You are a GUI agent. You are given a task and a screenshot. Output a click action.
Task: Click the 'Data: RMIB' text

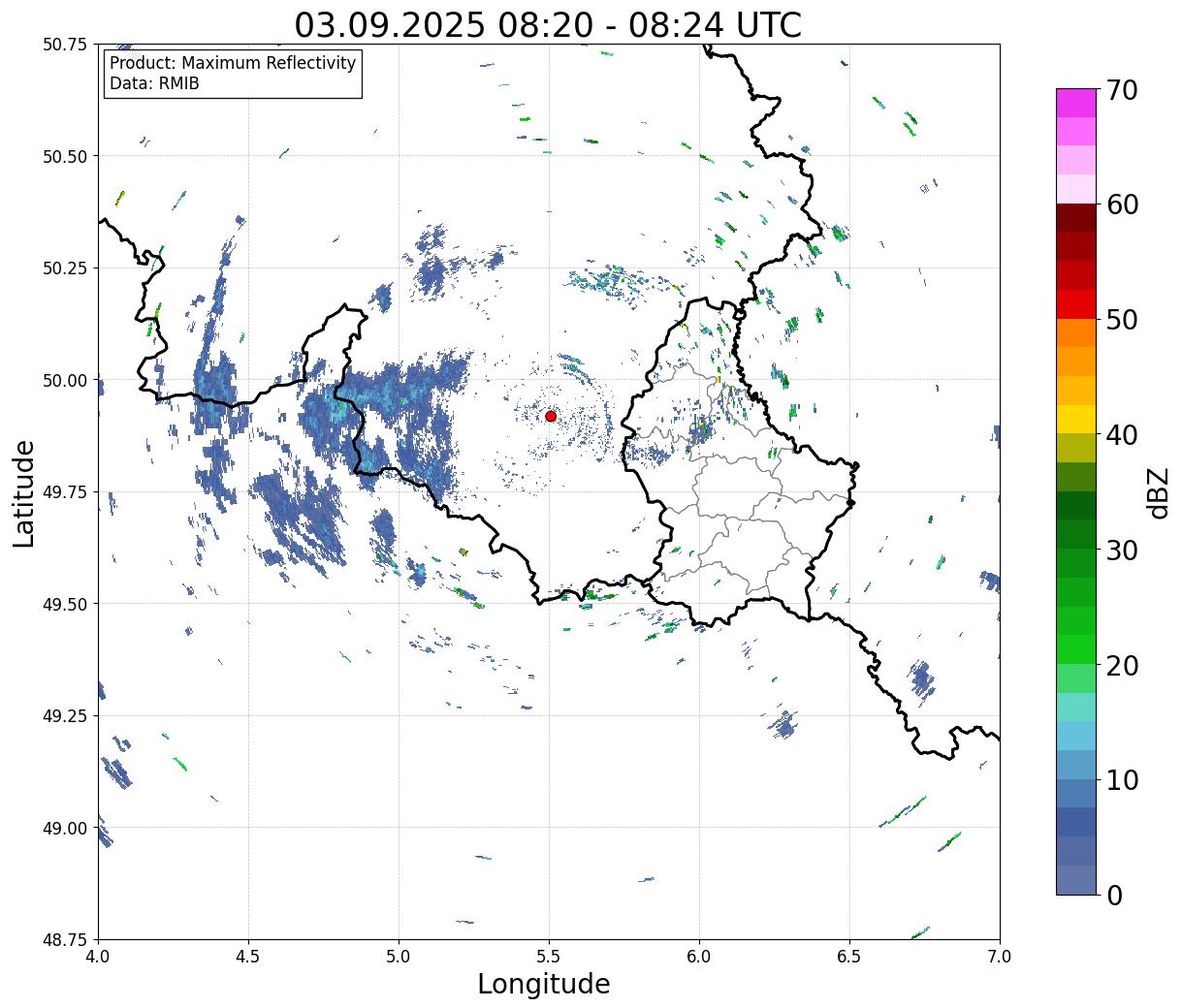point(154,84)
